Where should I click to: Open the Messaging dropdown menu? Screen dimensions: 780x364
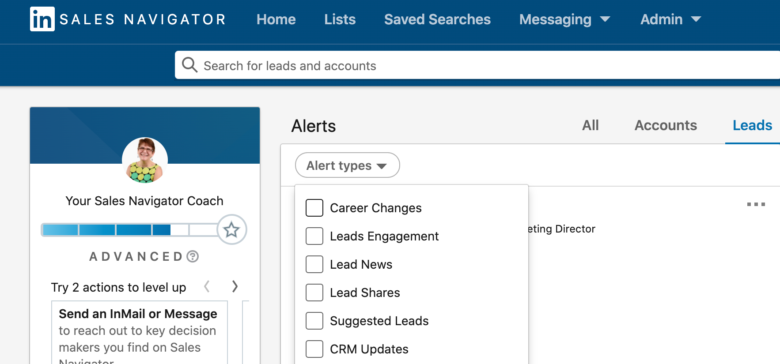pos(564,19)
